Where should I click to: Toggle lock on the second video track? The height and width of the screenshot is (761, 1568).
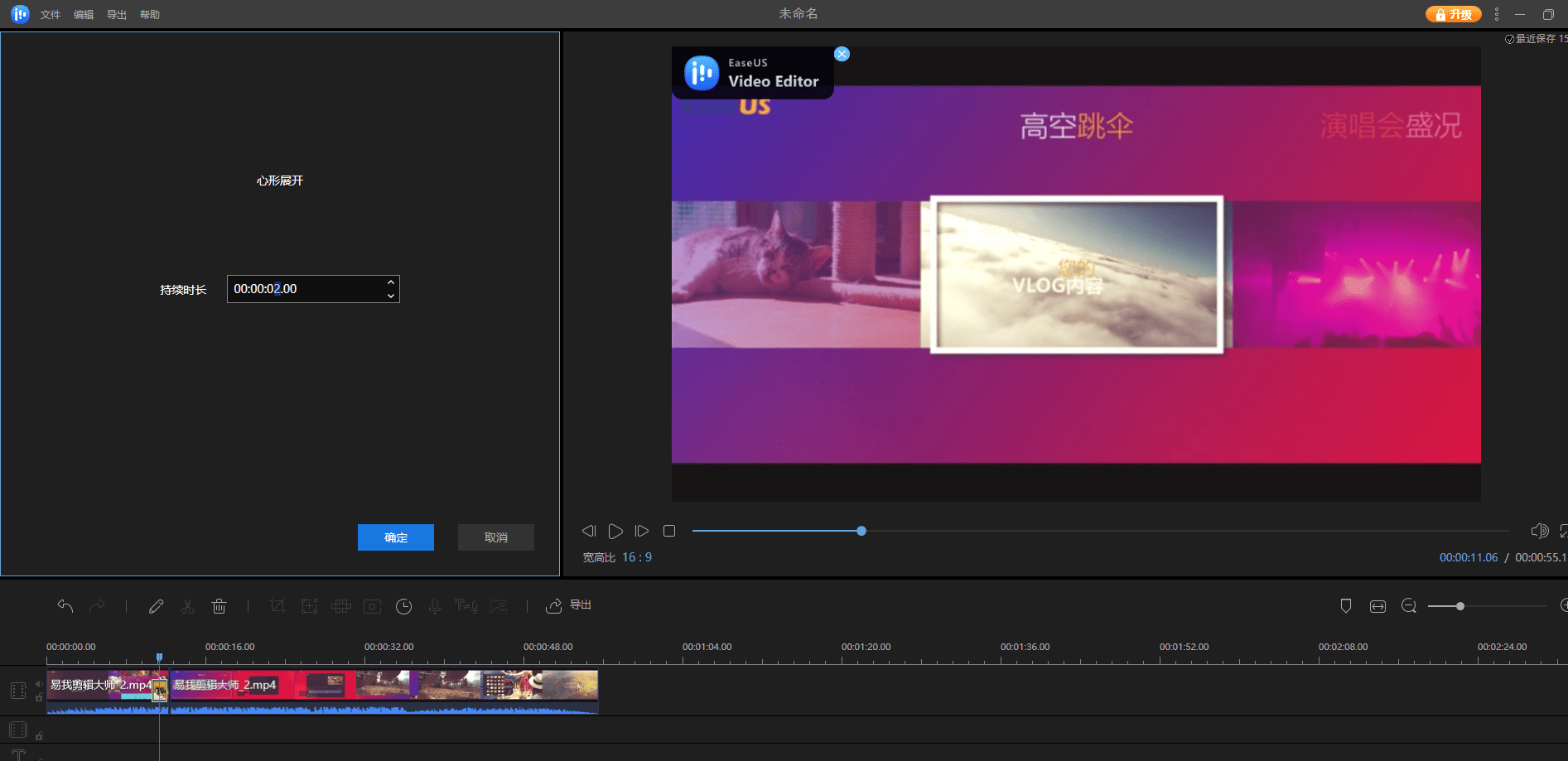39,735
